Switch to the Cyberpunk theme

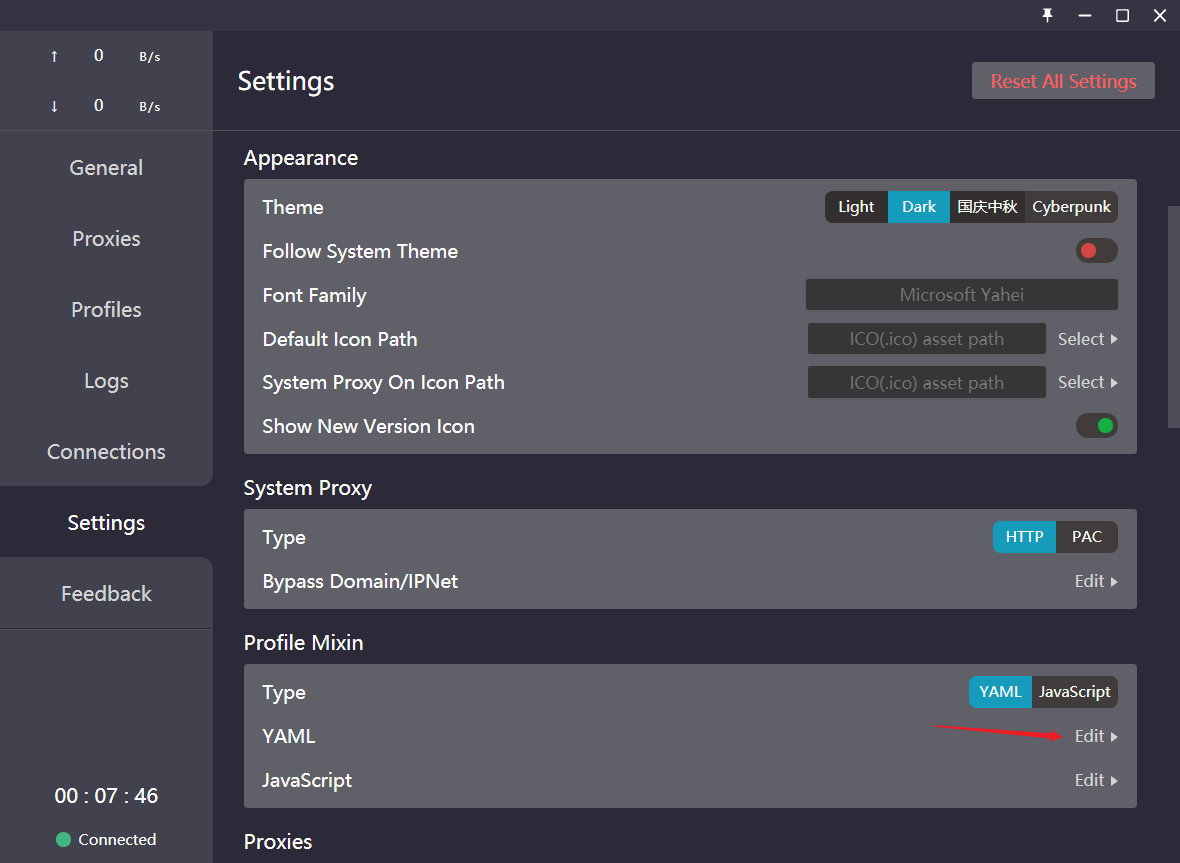pyautogui.click(x=1072, y=207)
